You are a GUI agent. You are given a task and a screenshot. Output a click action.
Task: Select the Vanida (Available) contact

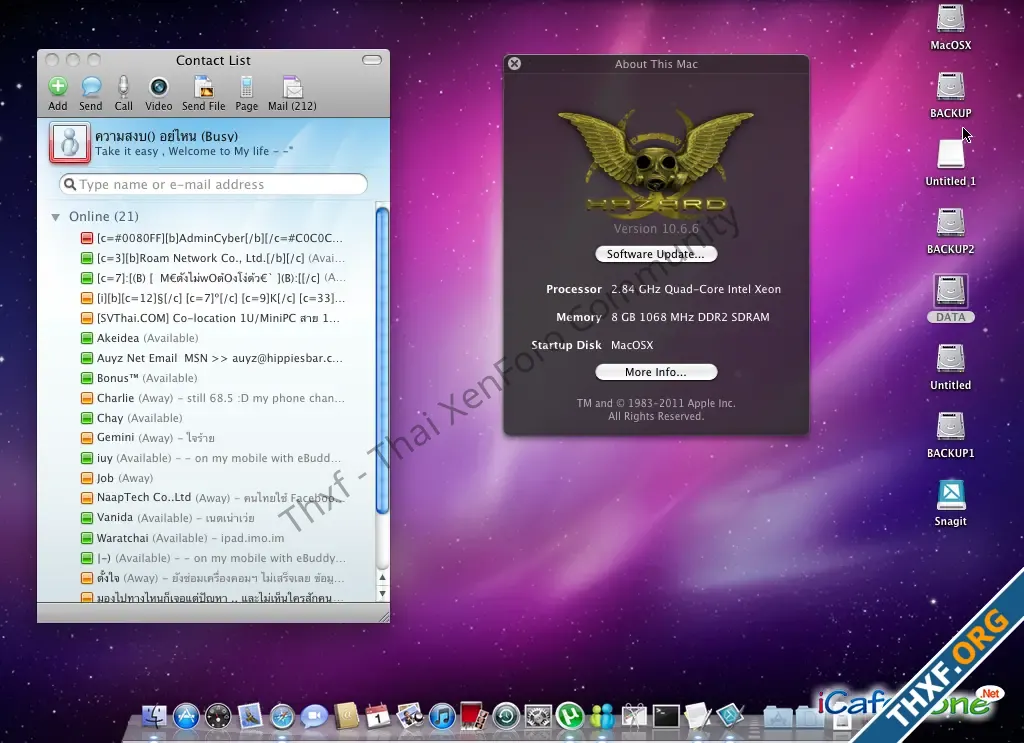pos(212,518)
